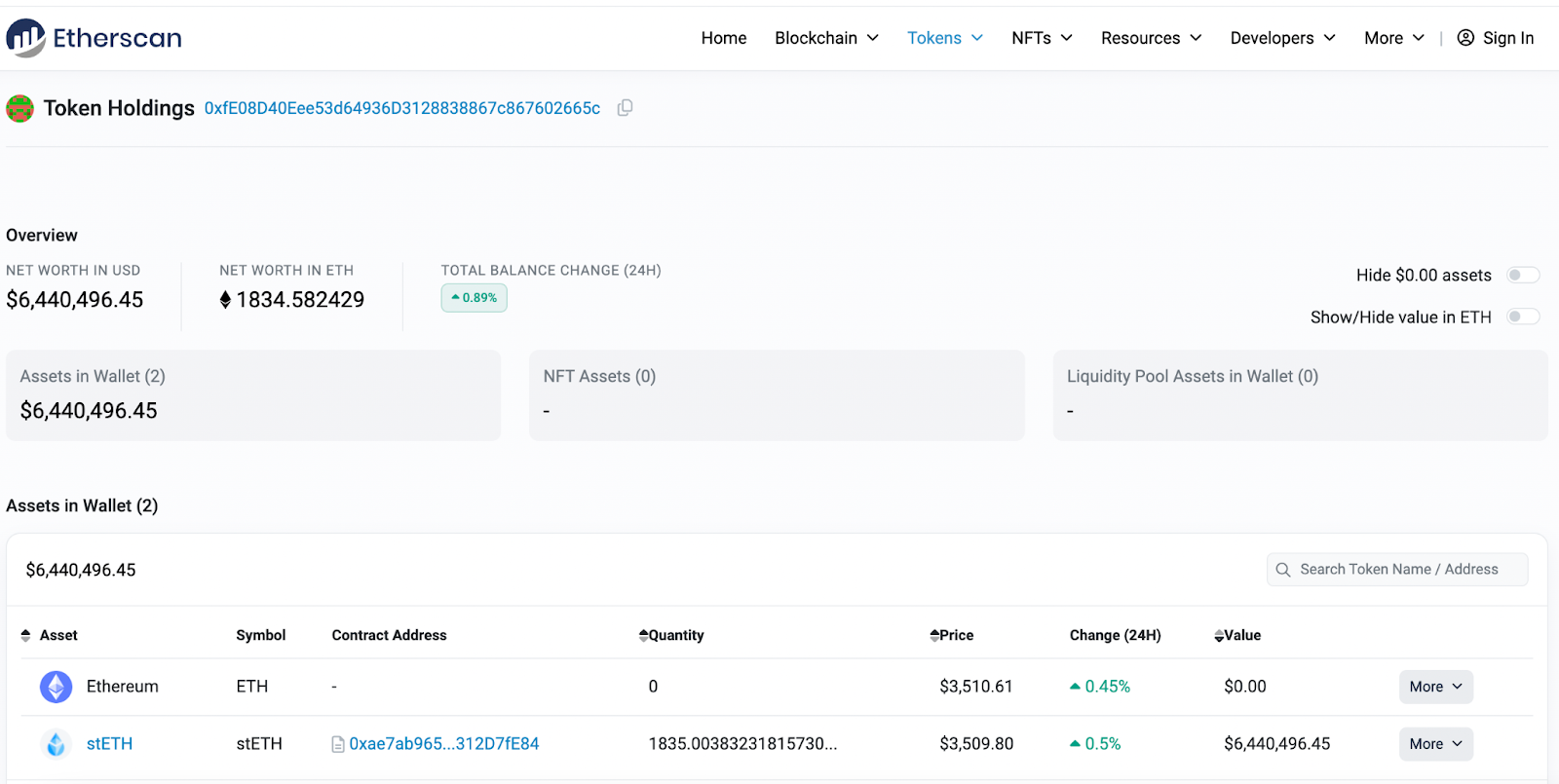Image resolution: width=1559 pixels, height=784 pixels.
Task: Click net worth in ETH 1834.582429
Action: tap(300, 300)
